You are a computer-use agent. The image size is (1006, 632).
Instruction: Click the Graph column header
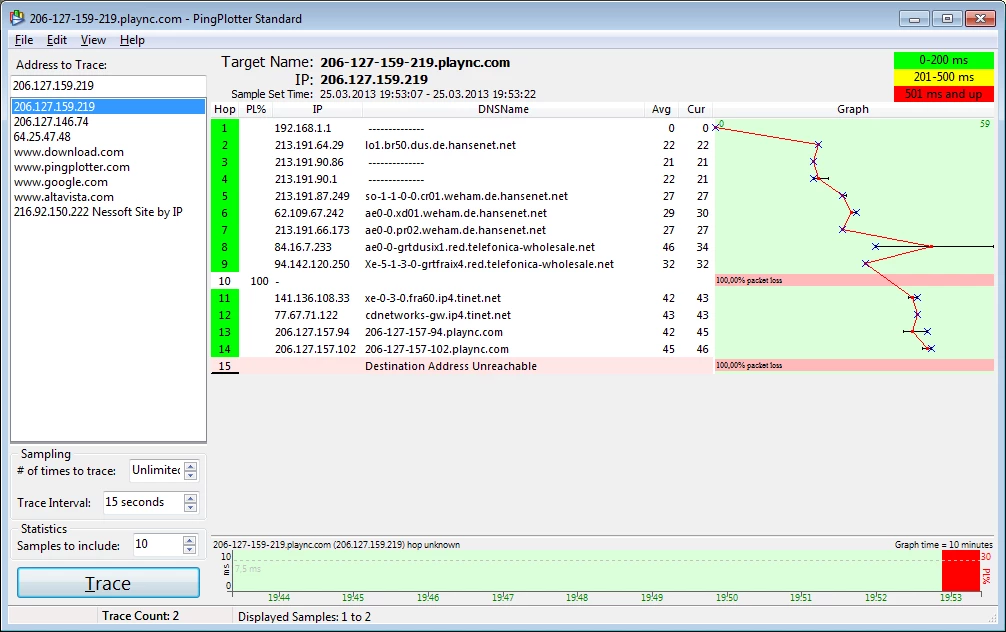click(853, 109)
